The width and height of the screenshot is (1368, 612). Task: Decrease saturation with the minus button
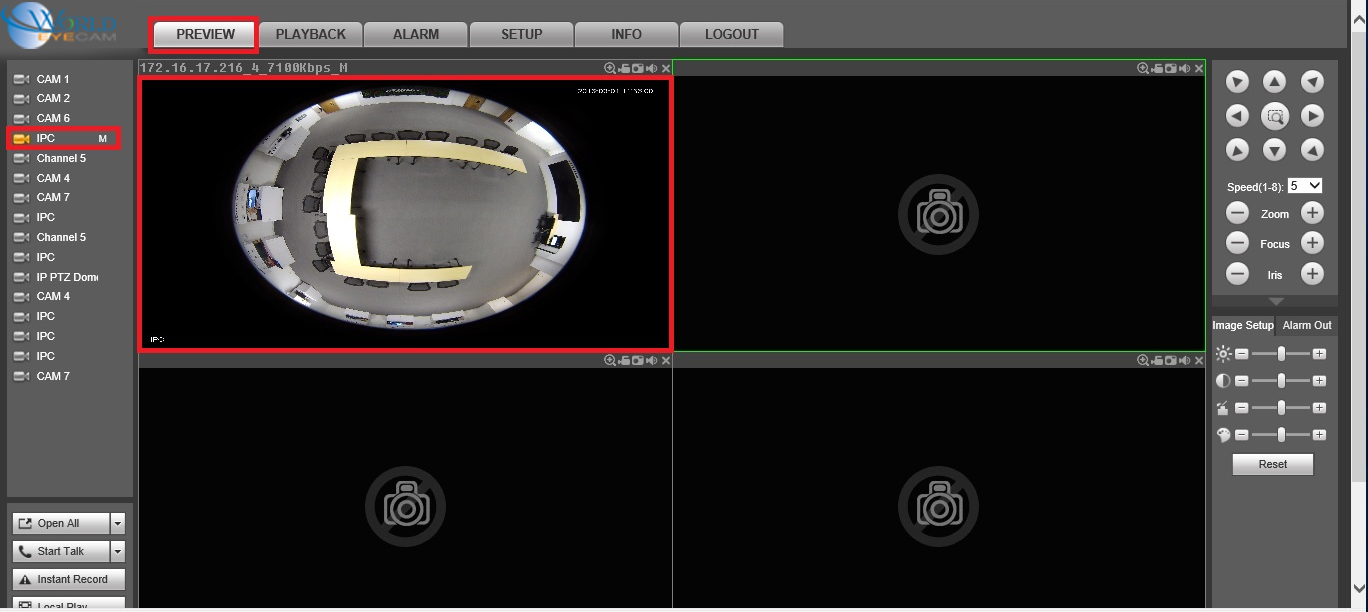coord(1242,408)
